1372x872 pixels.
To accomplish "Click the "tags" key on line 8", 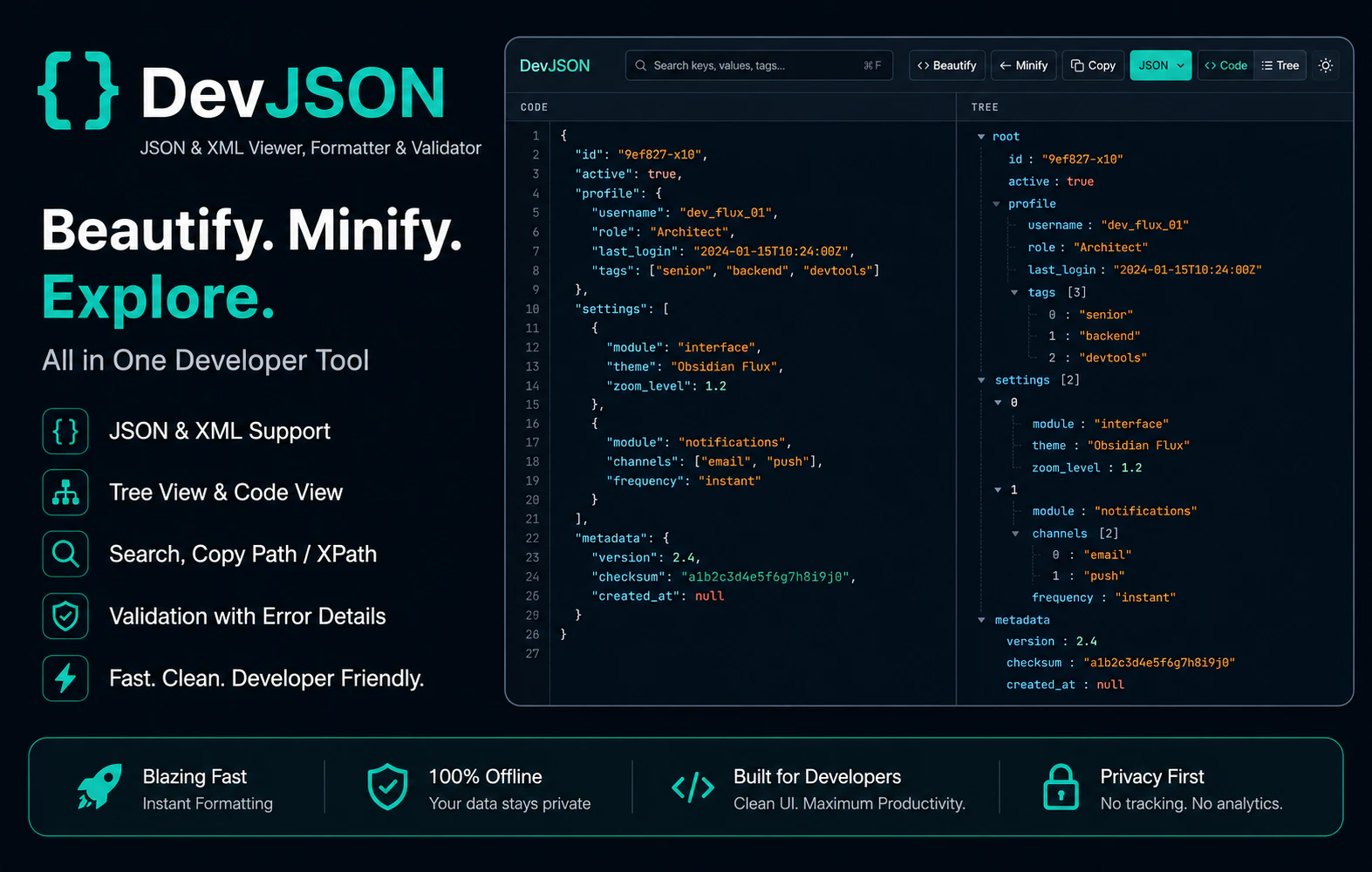I will pyautogui.click(x=611, y=271).
